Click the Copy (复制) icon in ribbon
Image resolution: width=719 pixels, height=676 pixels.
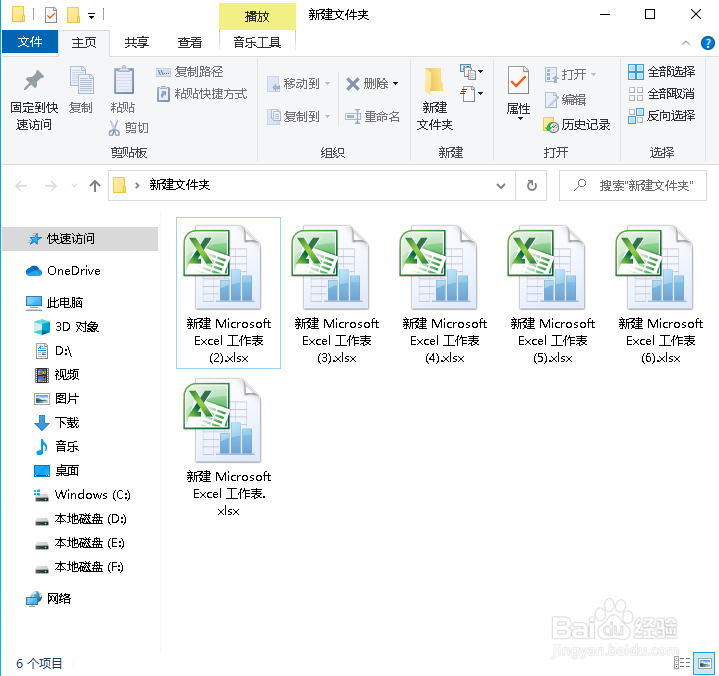tap(81, 81)
